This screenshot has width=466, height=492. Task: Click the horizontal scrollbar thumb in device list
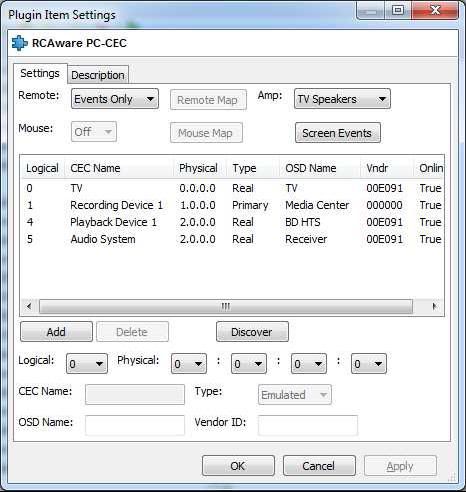[x=226, y=306]
